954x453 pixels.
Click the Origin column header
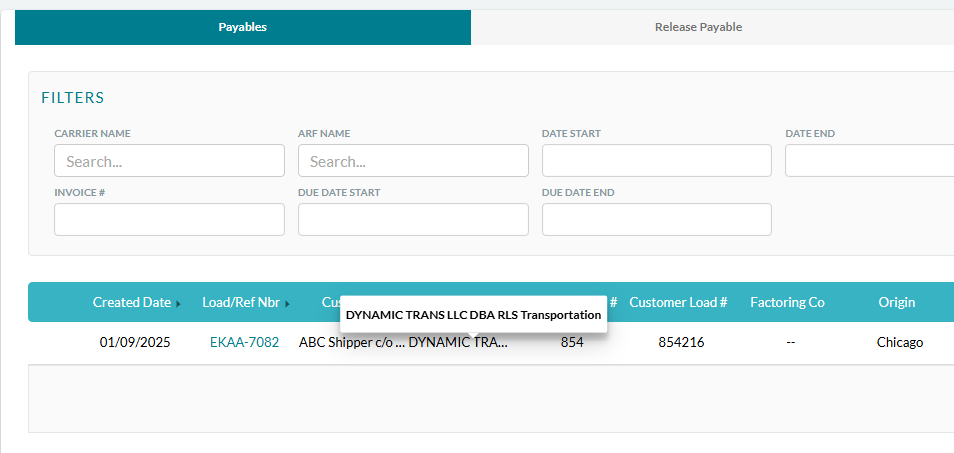click(x=897, y=302)
